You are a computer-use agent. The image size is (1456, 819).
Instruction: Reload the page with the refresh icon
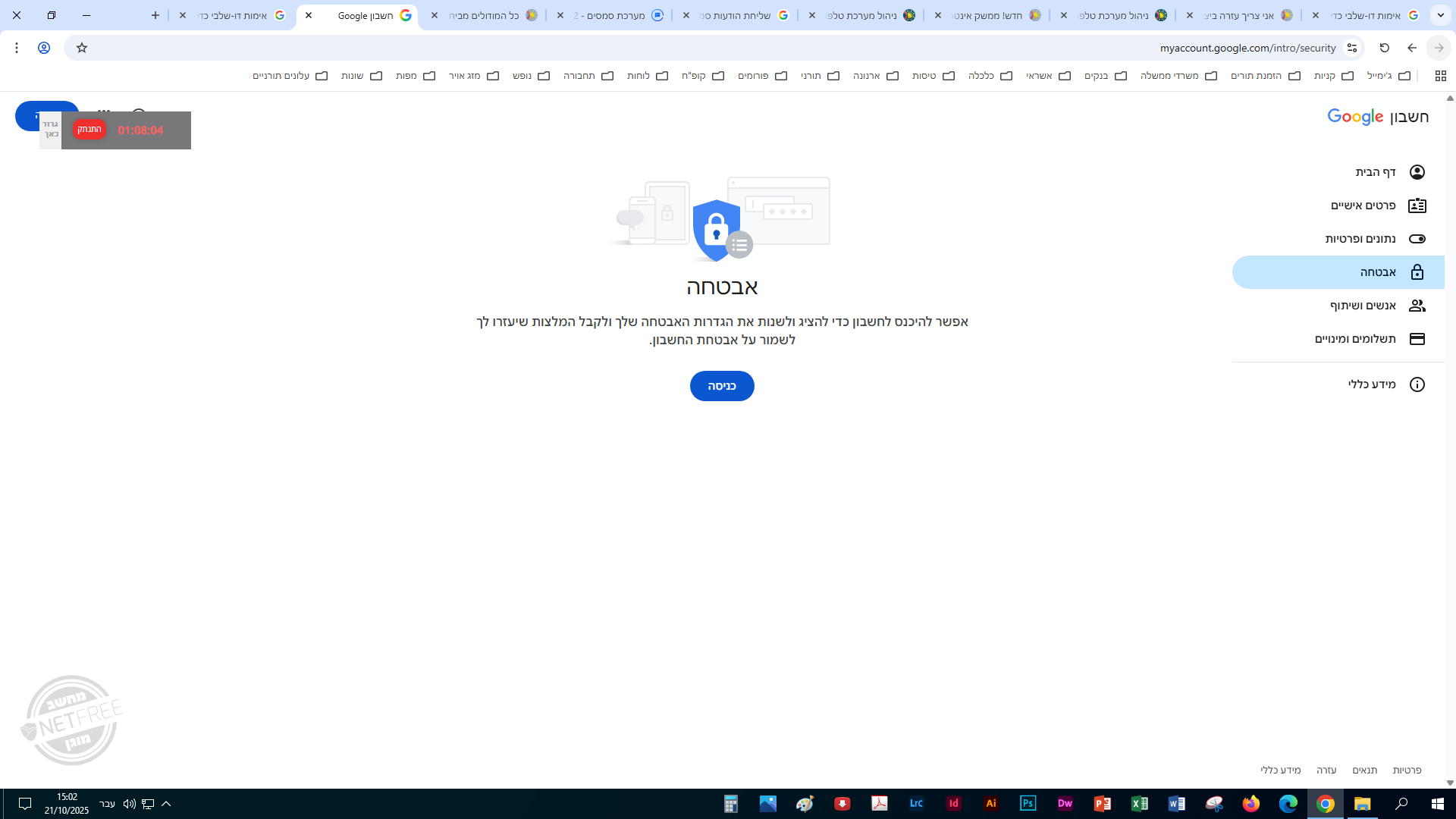tap(1385, 48)
